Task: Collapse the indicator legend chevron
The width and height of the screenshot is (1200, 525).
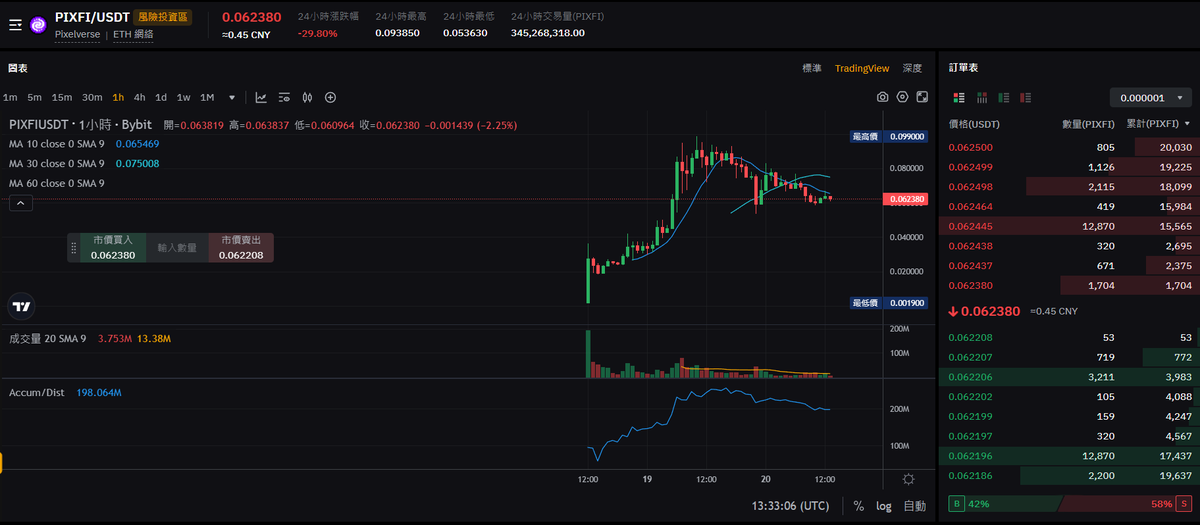Action: [22, 203]
